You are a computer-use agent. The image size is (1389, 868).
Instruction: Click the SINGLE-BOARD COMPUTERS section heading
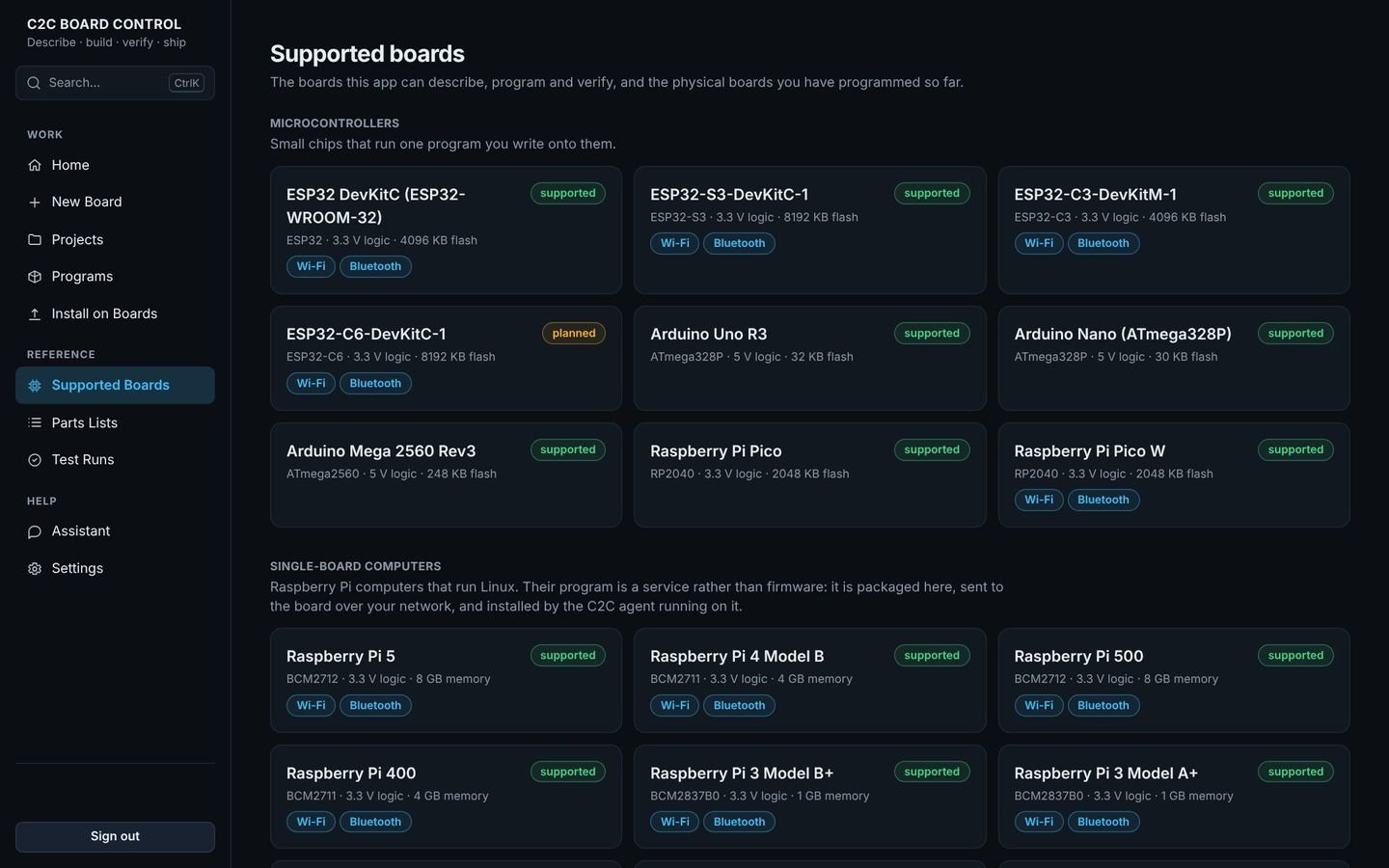(x=356, y=566)
